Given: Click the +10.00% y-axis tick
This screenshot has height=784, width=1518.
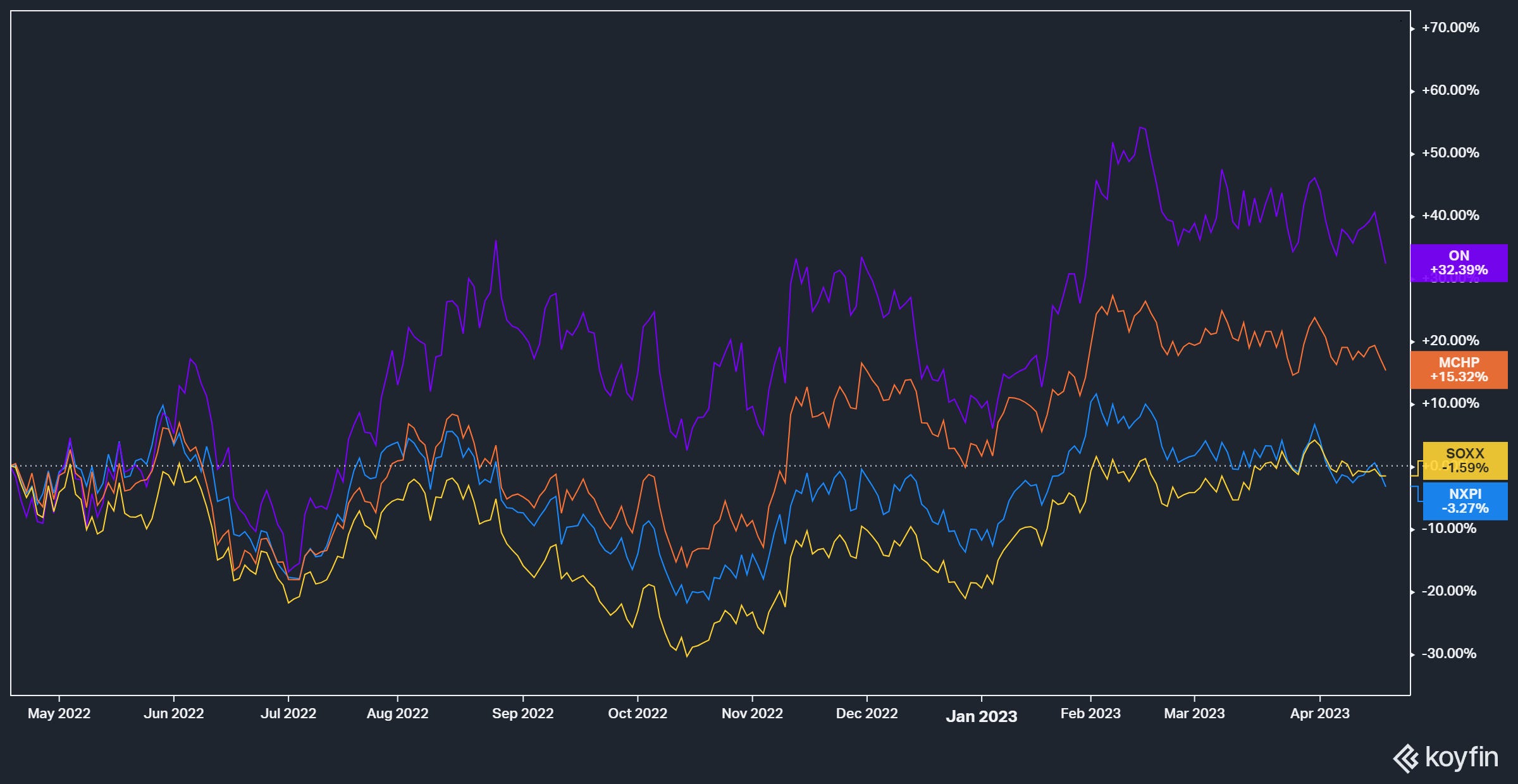Looking at the screenshot, I should pos(1450,403).
